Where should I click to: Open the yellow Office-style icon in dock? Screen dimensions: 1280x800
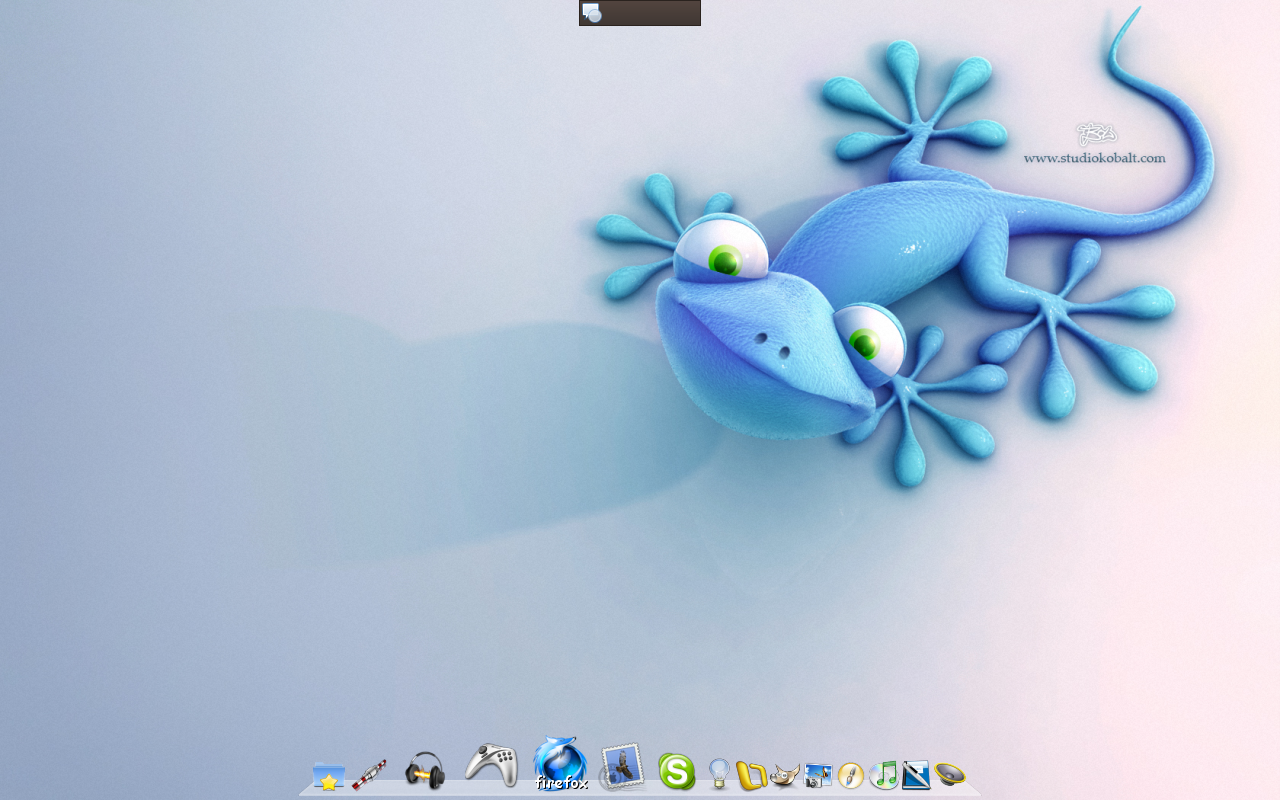(751, 775)
